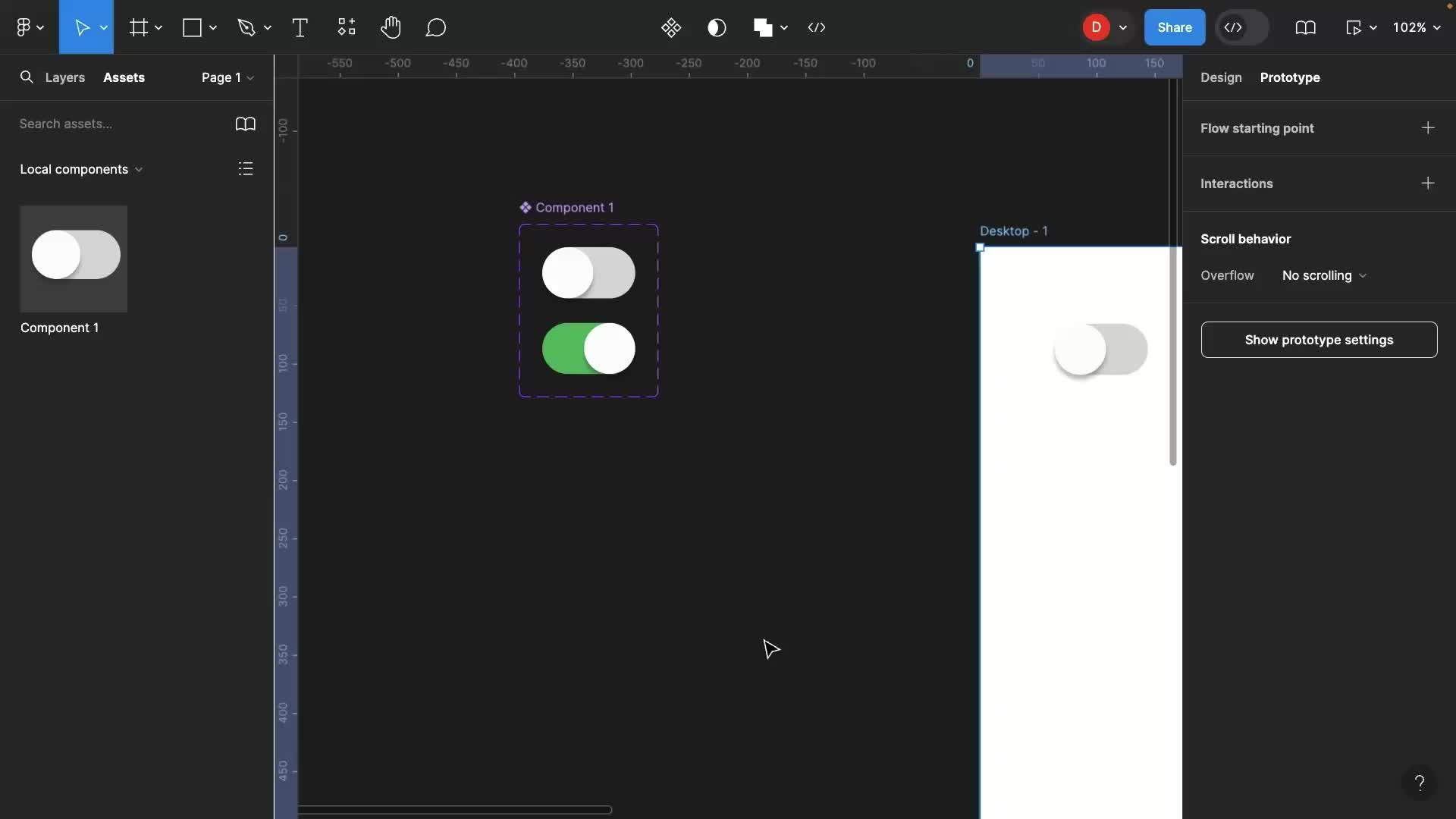Viewport: 1456px width, 819px height.
Task: Select the Text tool
Action: 300,27
